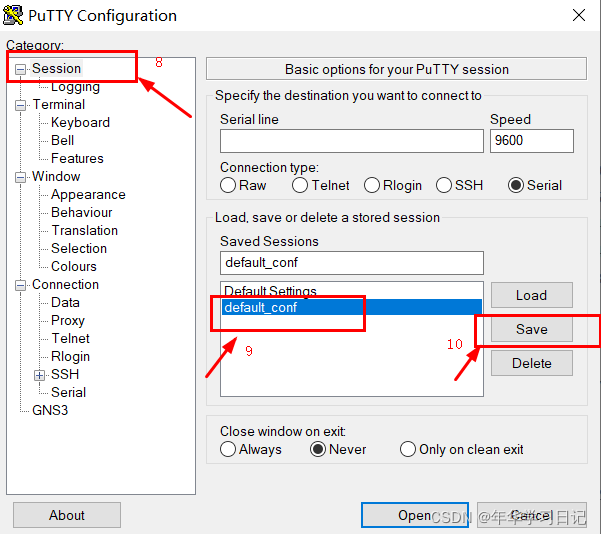
Task: Collapse the Window tree node
Action: click(x=20, y=177)
